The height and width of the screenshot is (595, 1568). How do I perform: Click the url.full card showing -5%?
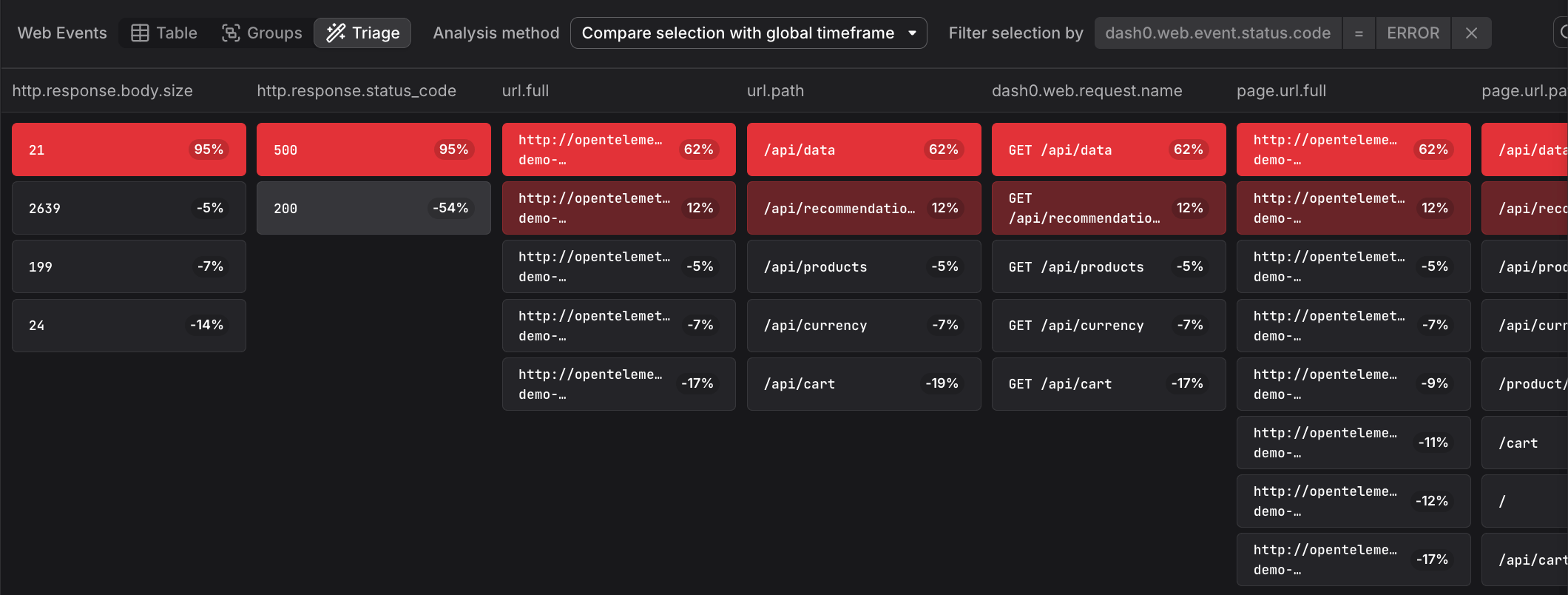click(618, 266)
